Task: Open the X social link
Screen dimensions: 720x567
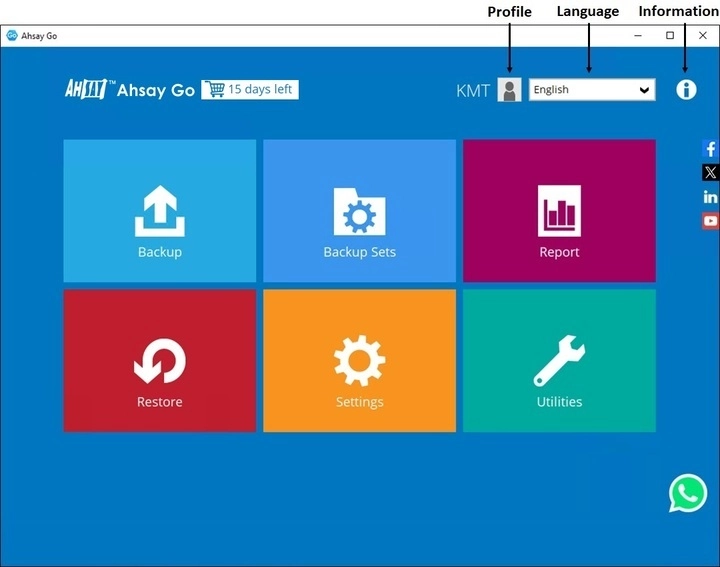Action: [x=710, y=173]
